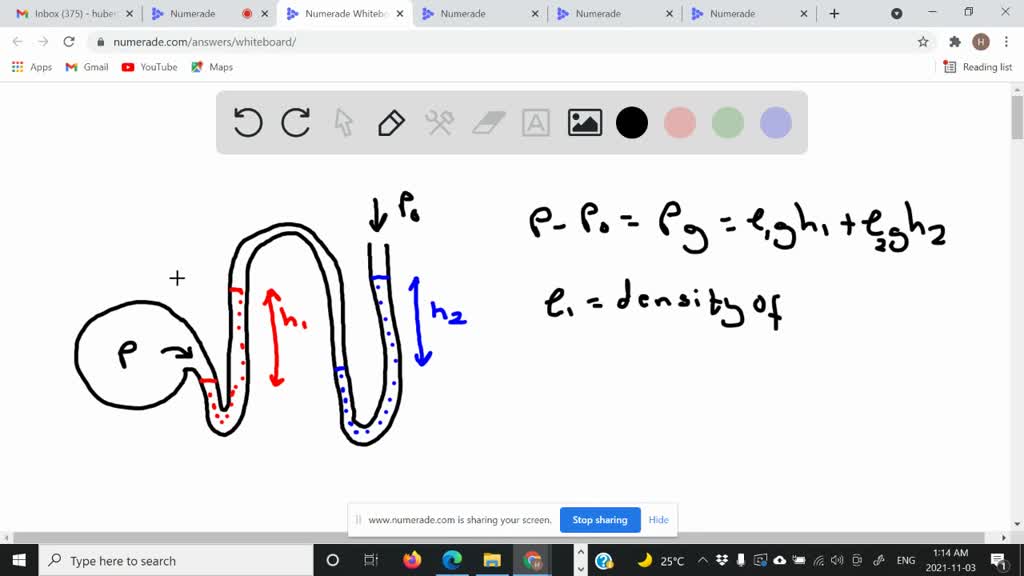Toggle the speaker volume icon in the tray

pyautogui.click(x=836, y=560)
